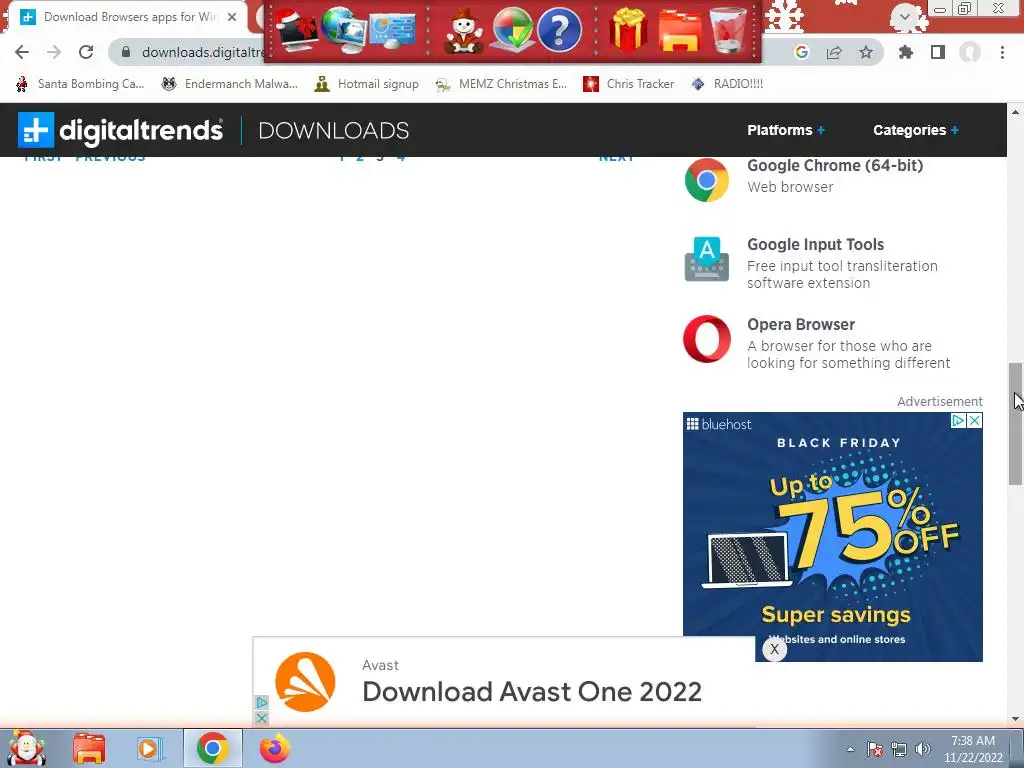Click the Chrome forward arrow
This screenshot has width=1024, height=768.
point(54,52)
